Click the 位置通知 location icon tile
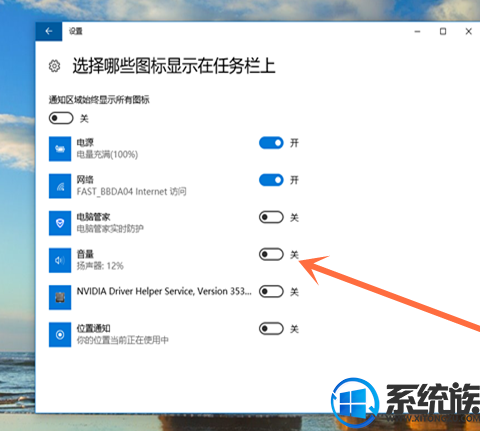Image resolution: width=480 pixels, height=431 pixels. click(x=60, y=334)
